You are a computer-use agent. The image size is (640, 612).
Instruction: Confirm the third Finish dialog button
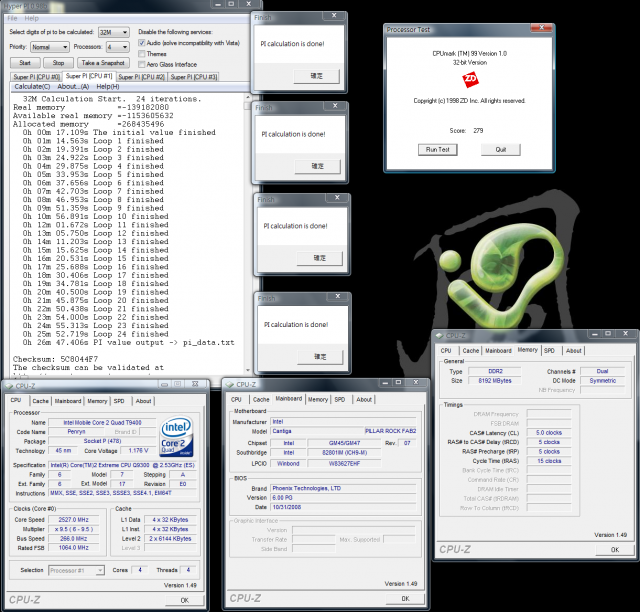[x=320, y=258]
